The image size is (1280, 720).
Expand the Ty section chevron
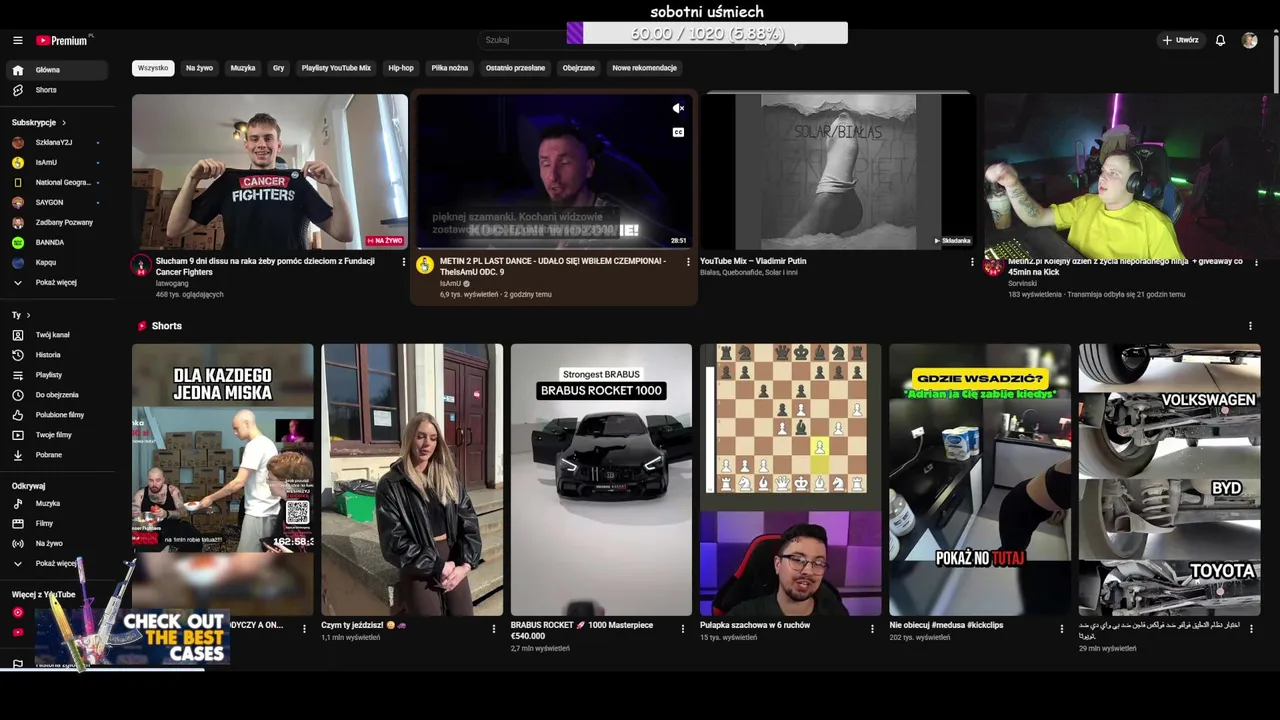(x=29, y=315)
